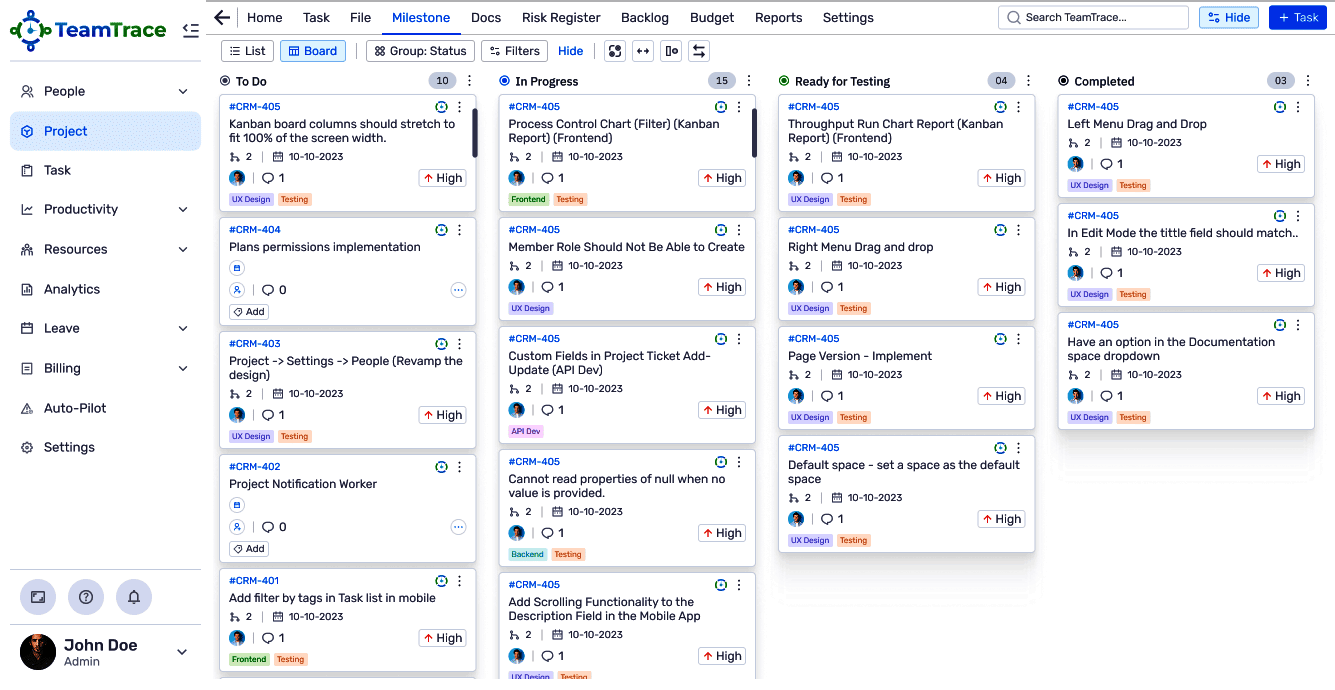Select the expand column width icon
1335x690 pixels.
click(x=643, y=51)
